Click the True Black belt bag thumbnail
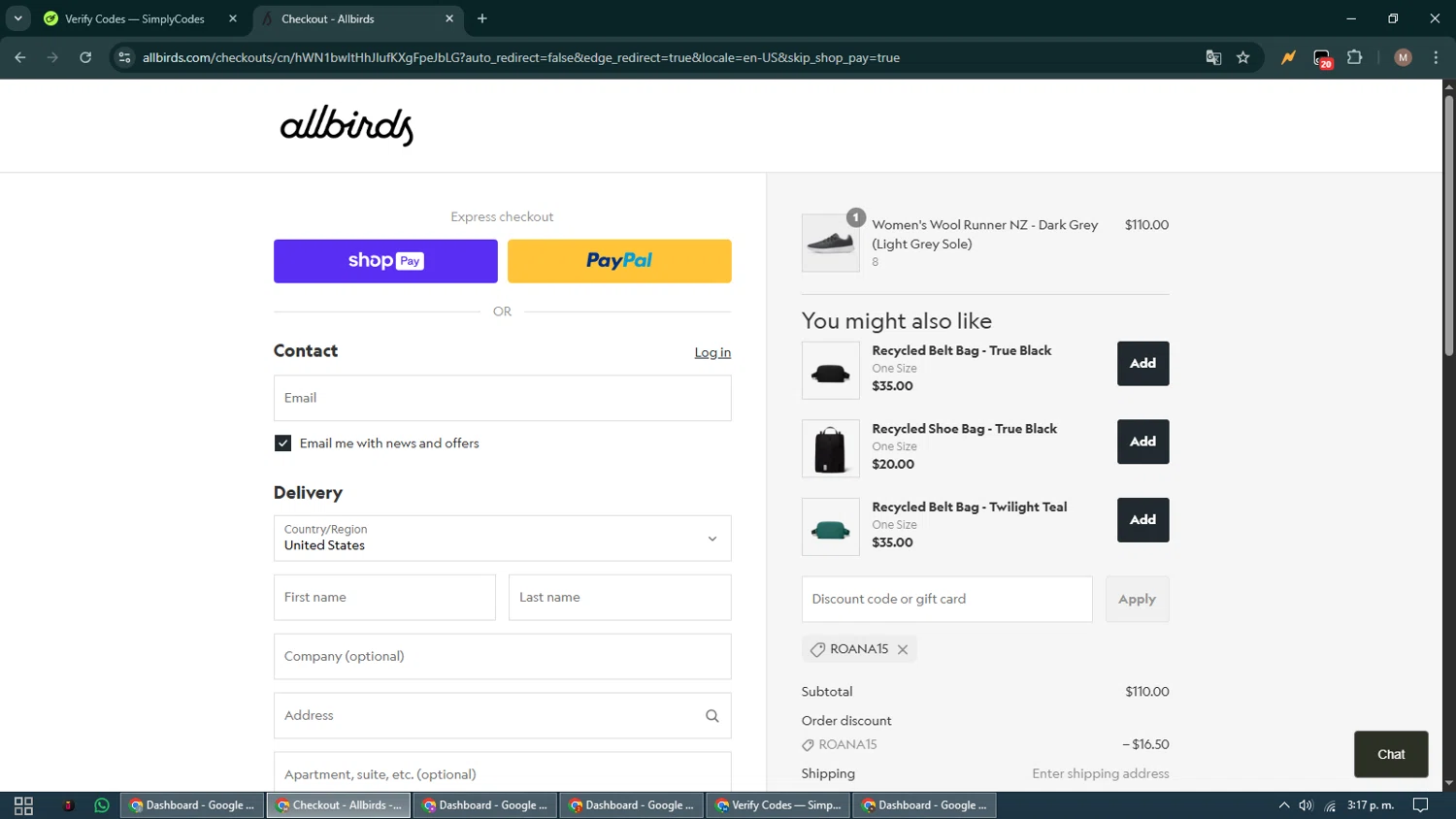This screenshot has width=1456, height=819. (830, 371)
